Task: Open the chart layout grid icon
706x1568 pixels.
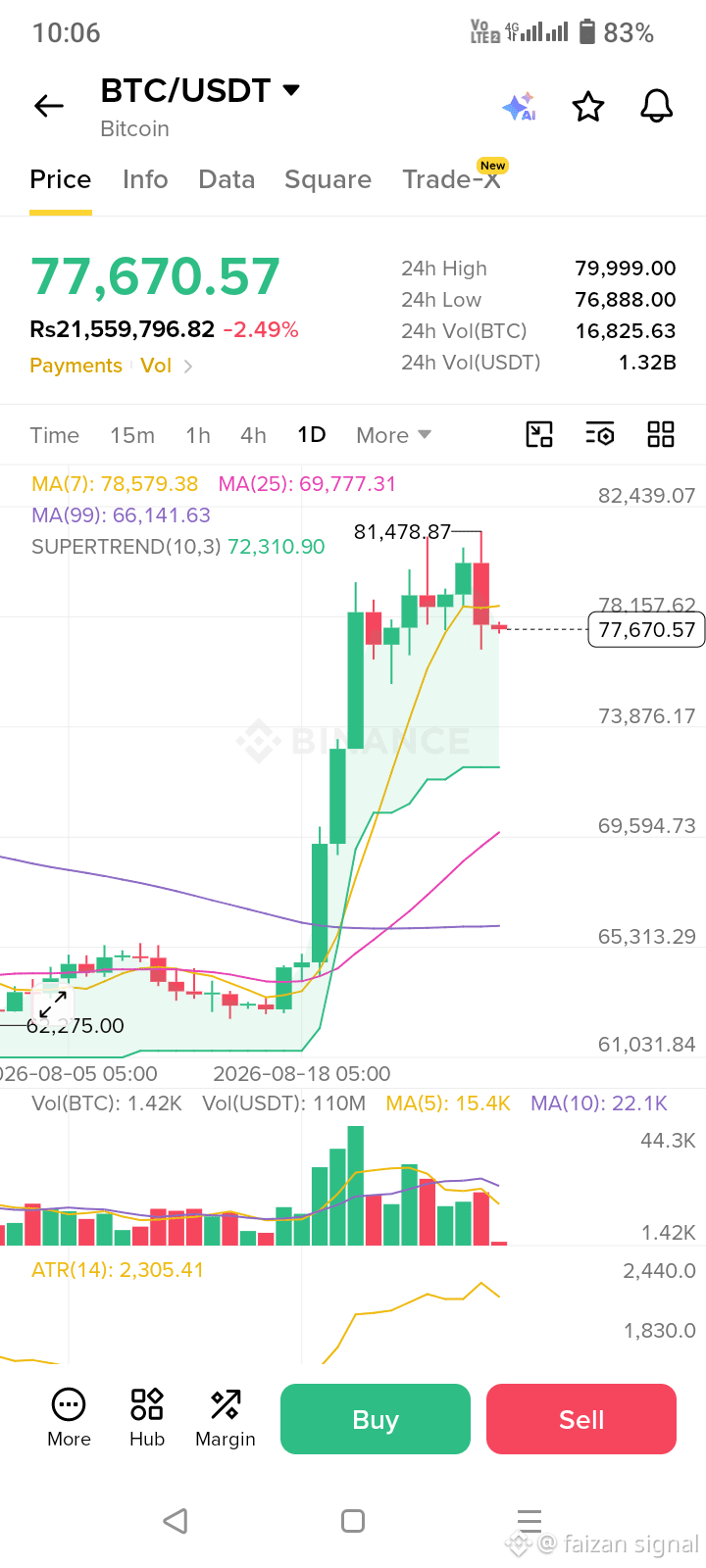Action: (x=661, y=434)
